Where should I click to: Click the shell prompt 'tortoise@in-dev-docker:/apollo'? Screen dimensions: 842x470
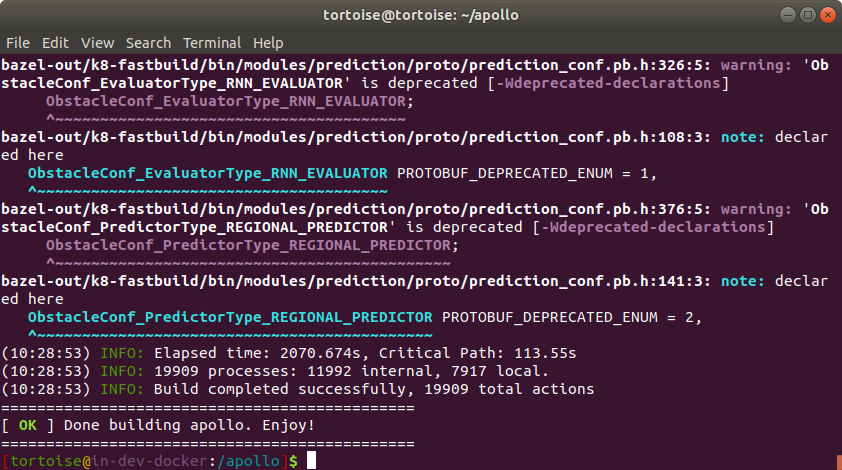click(145, 461)
